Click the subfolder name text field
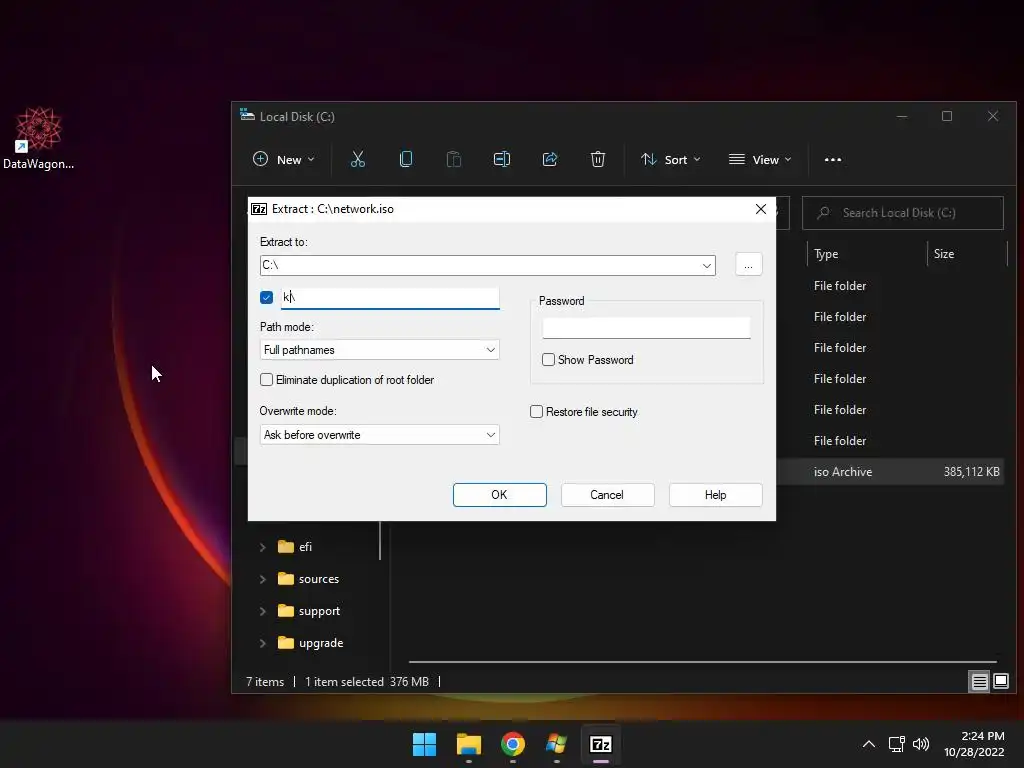 pos(390,298)
